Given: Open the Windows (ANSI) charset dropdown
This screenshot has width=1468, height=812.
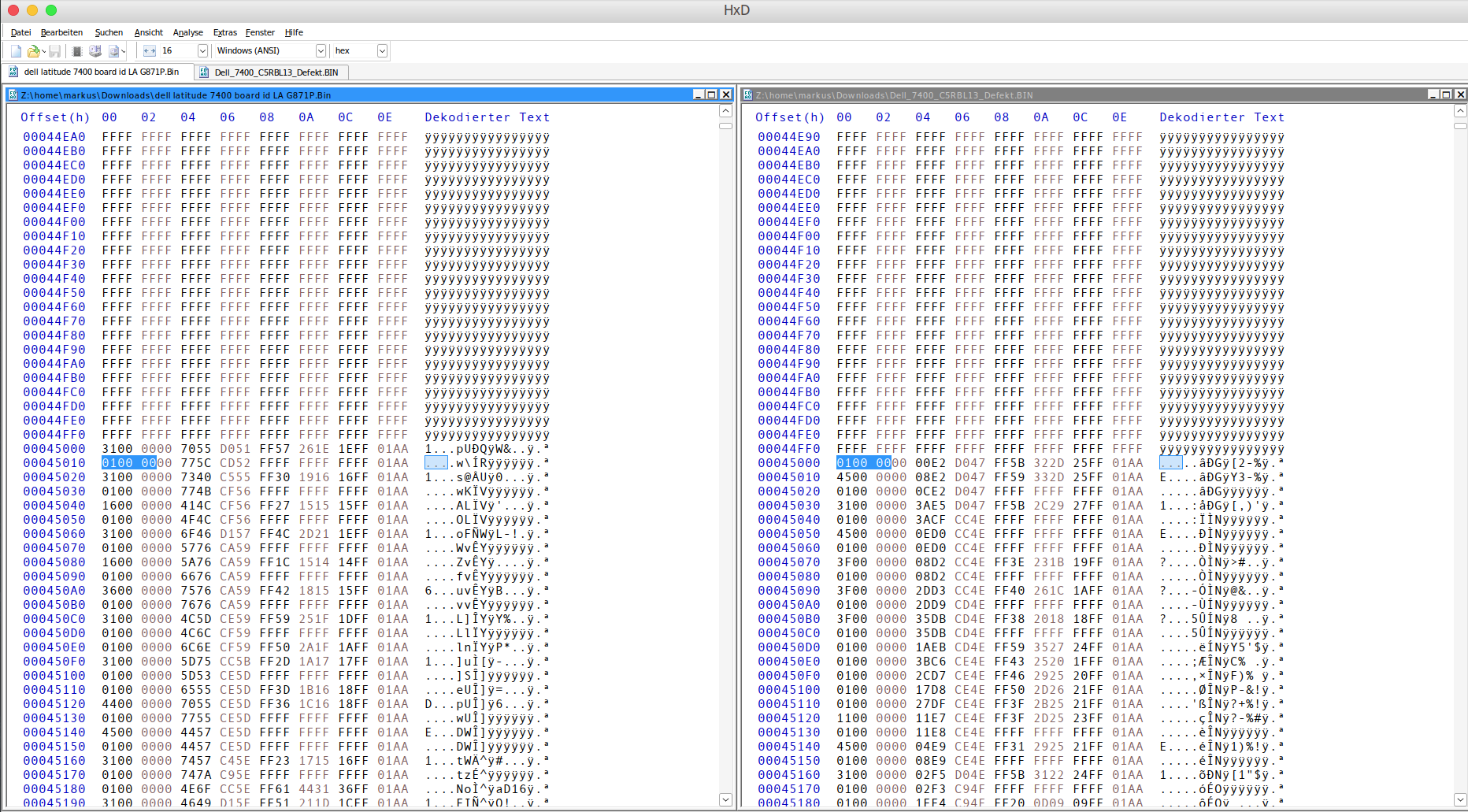Looking at the screenshot, I should click(321, 51).
